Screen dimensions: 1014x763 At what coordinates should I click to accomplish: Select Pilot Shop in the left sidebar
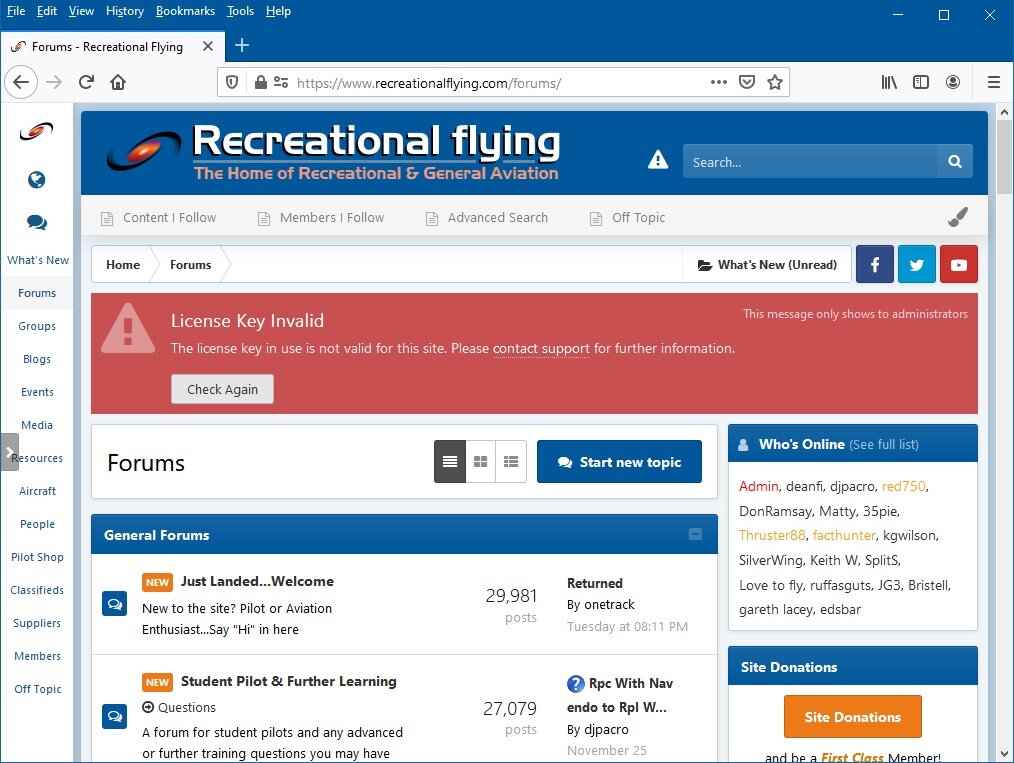pos(37,557)
